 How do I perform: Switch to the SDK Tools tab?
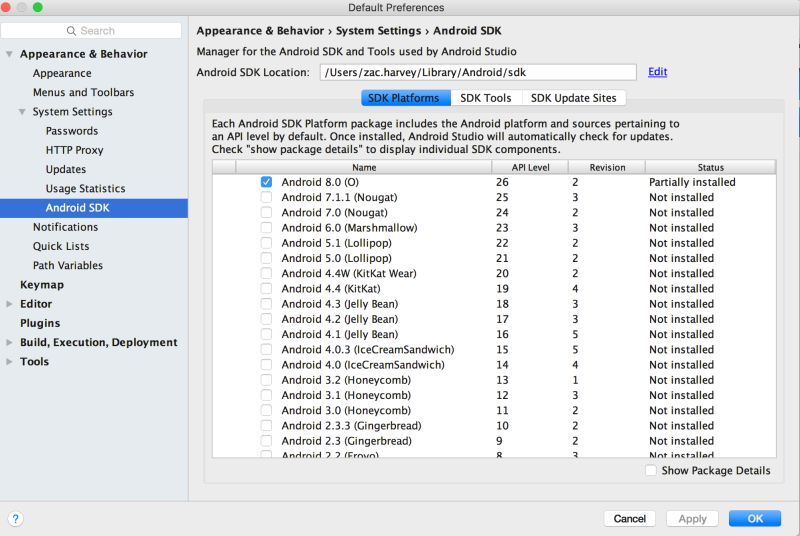[486, 98]
